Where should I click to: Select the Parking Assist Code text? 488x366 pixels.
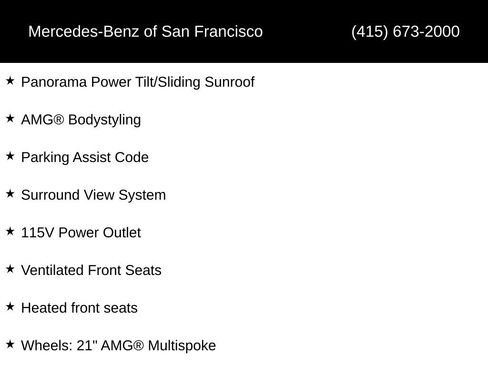pyautogui.click(x=85, y=158)
